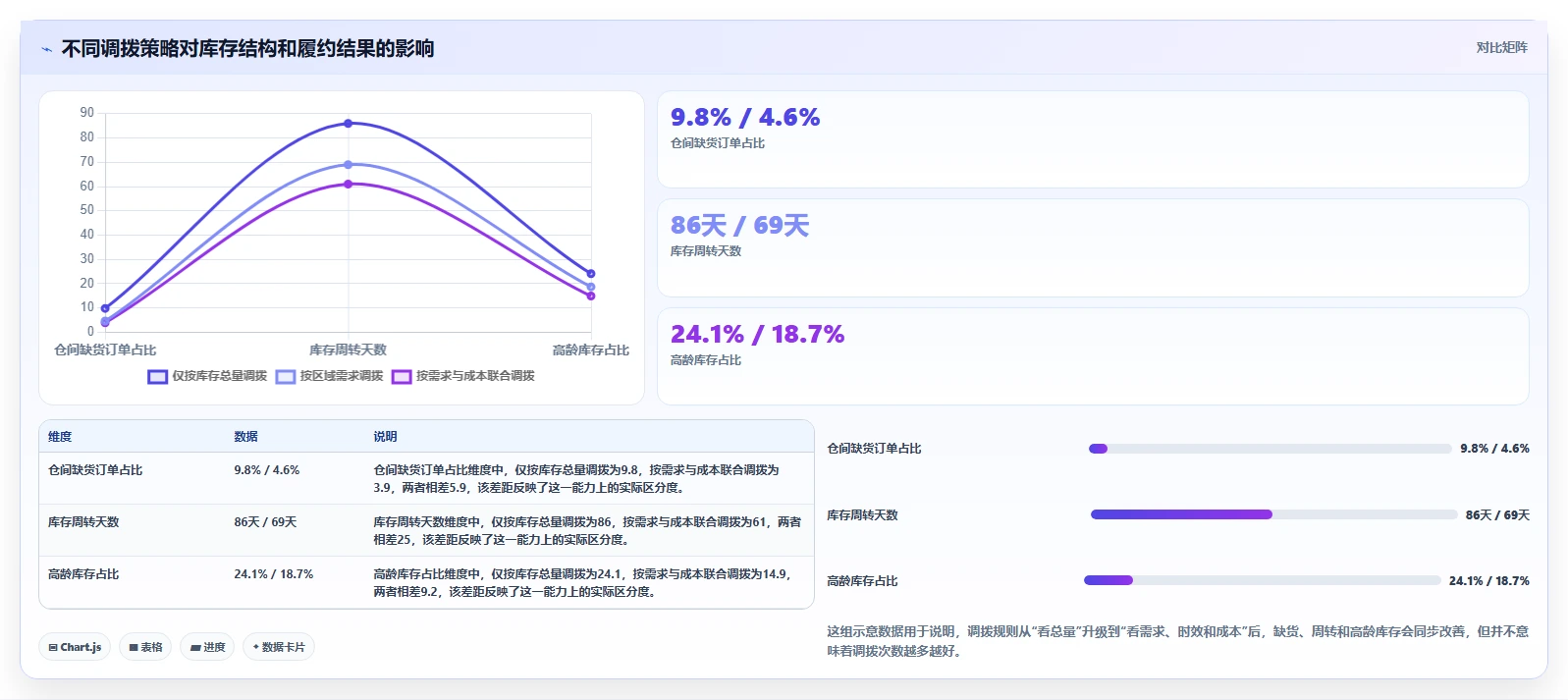
Task: Click the 维度 table column header
Action: pos(60,437)
